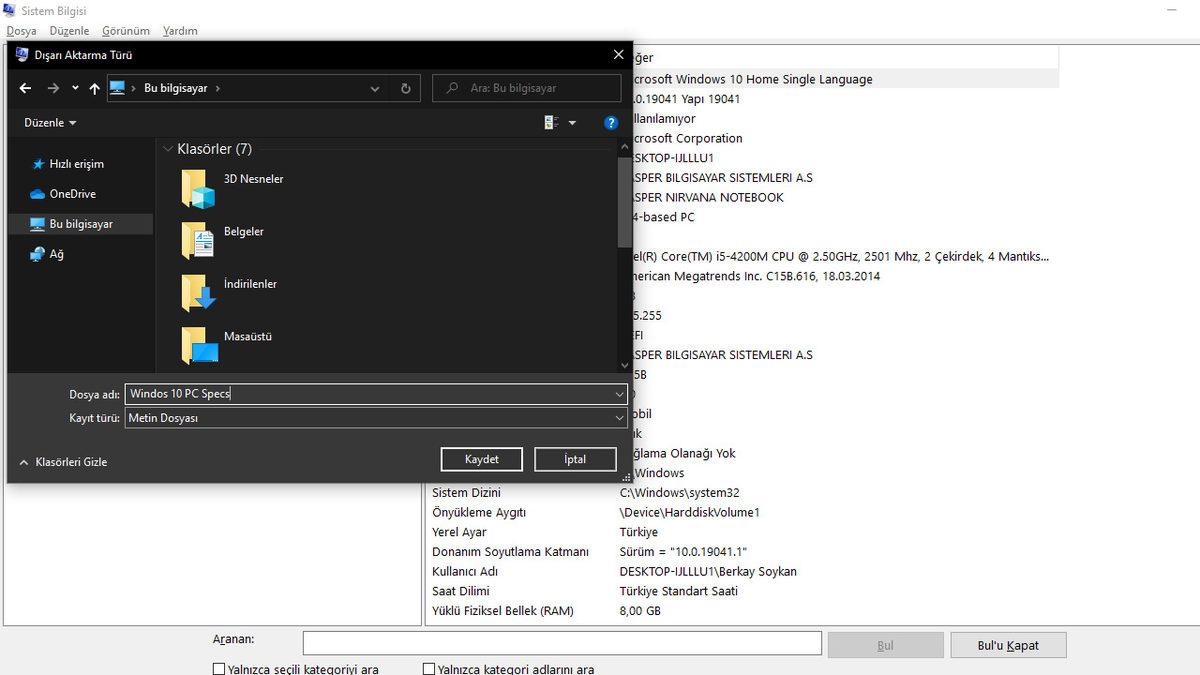Open the Dosya menu
The height and width of the screenshot is (675, 1200).
point(21,31)
